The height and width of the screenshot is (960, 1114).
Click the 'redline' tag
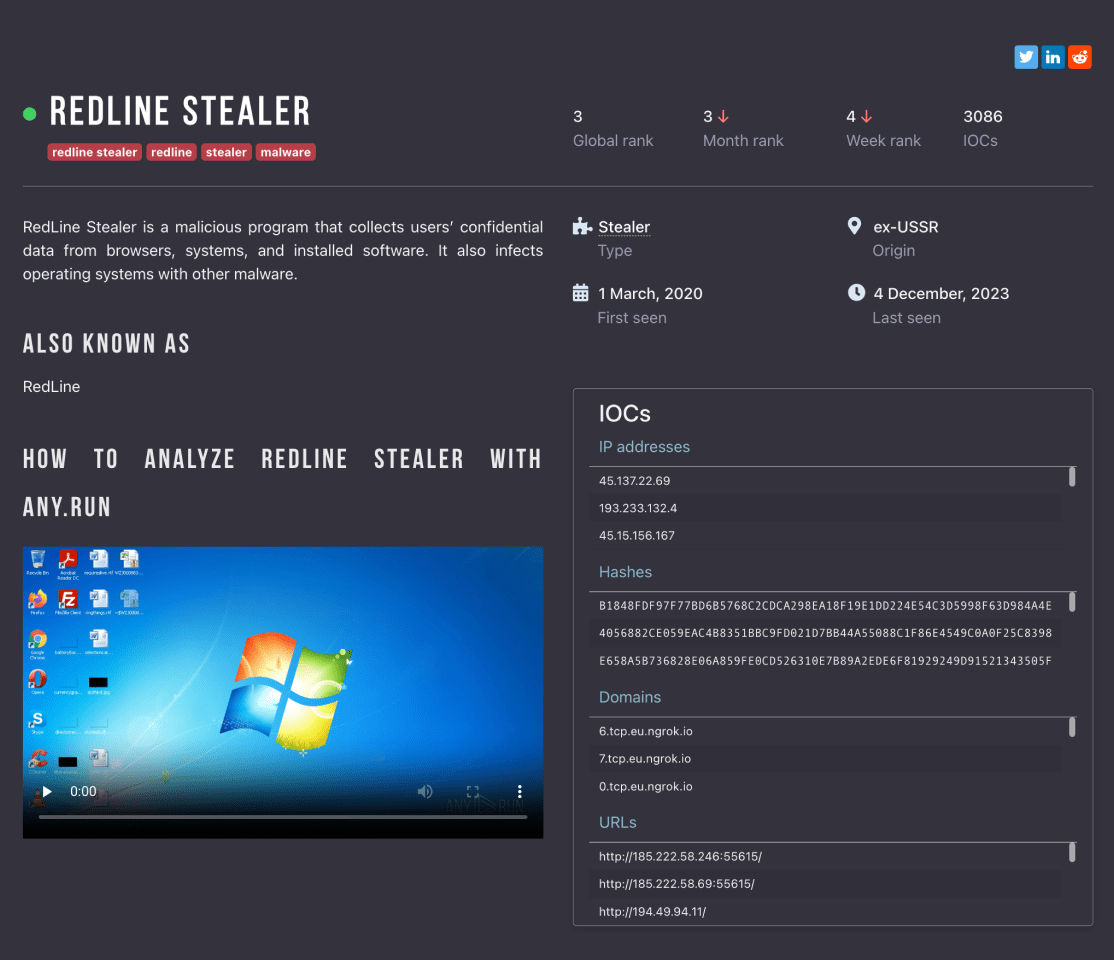click(171, 152)
